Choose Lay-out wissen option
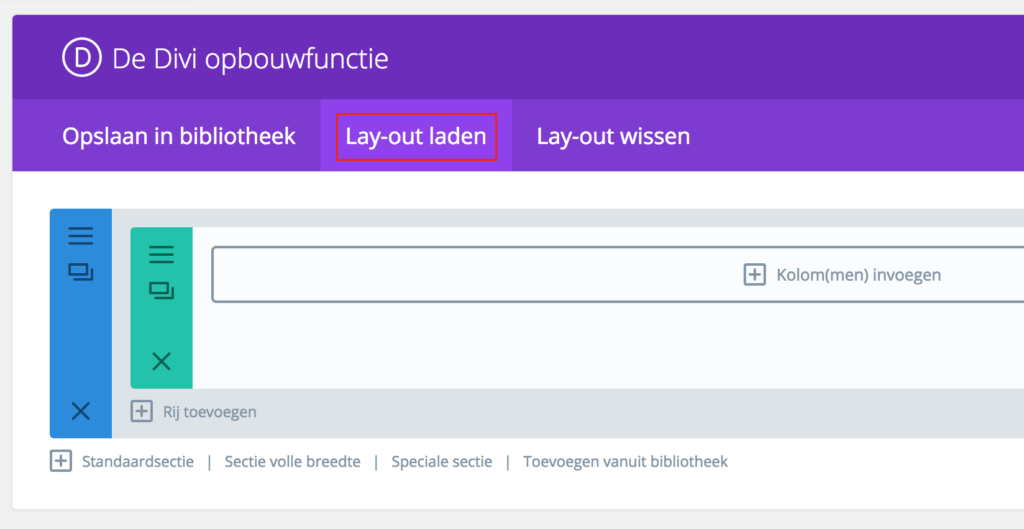This screenshot has height=529, width=1024. pos(613,136)
